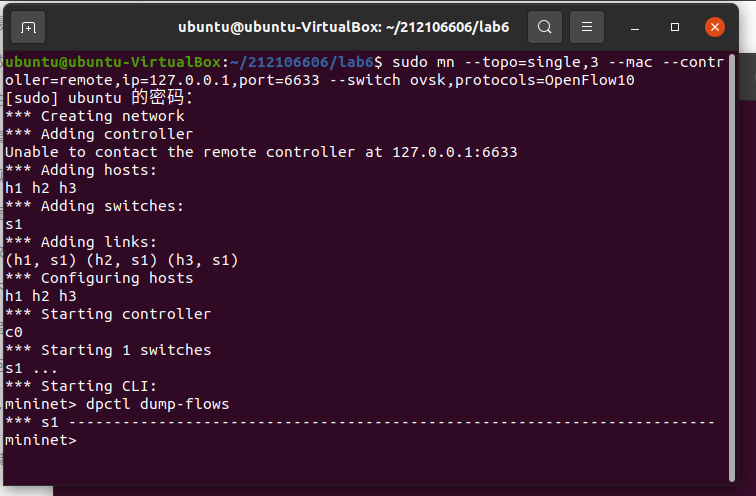This screenshot has height=496, width=756.
Task: Click the "*** Creating network" line
Action: tap(95, 116)
